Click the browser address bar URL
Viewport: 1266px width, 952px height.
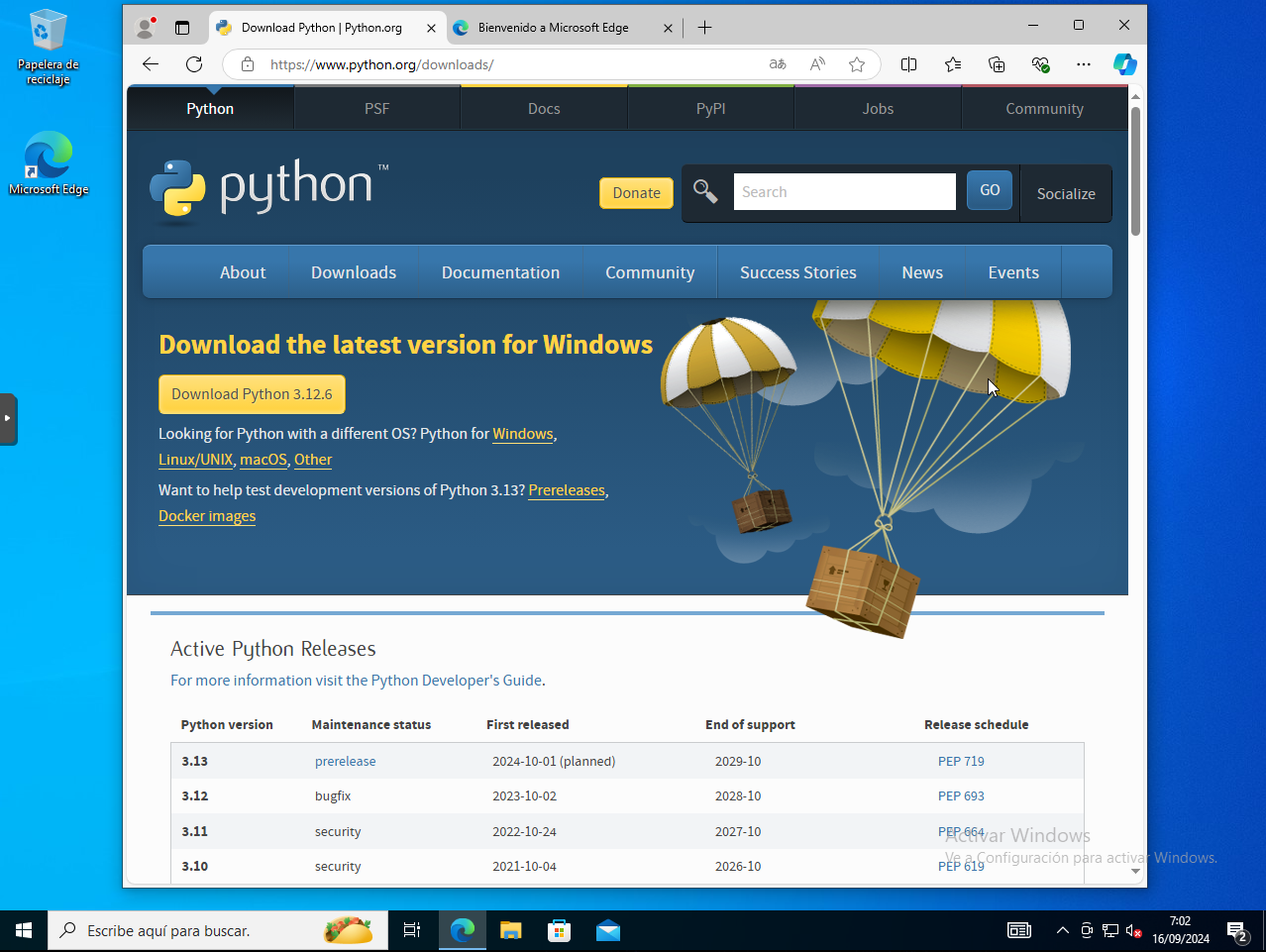(x=381, y=64)
